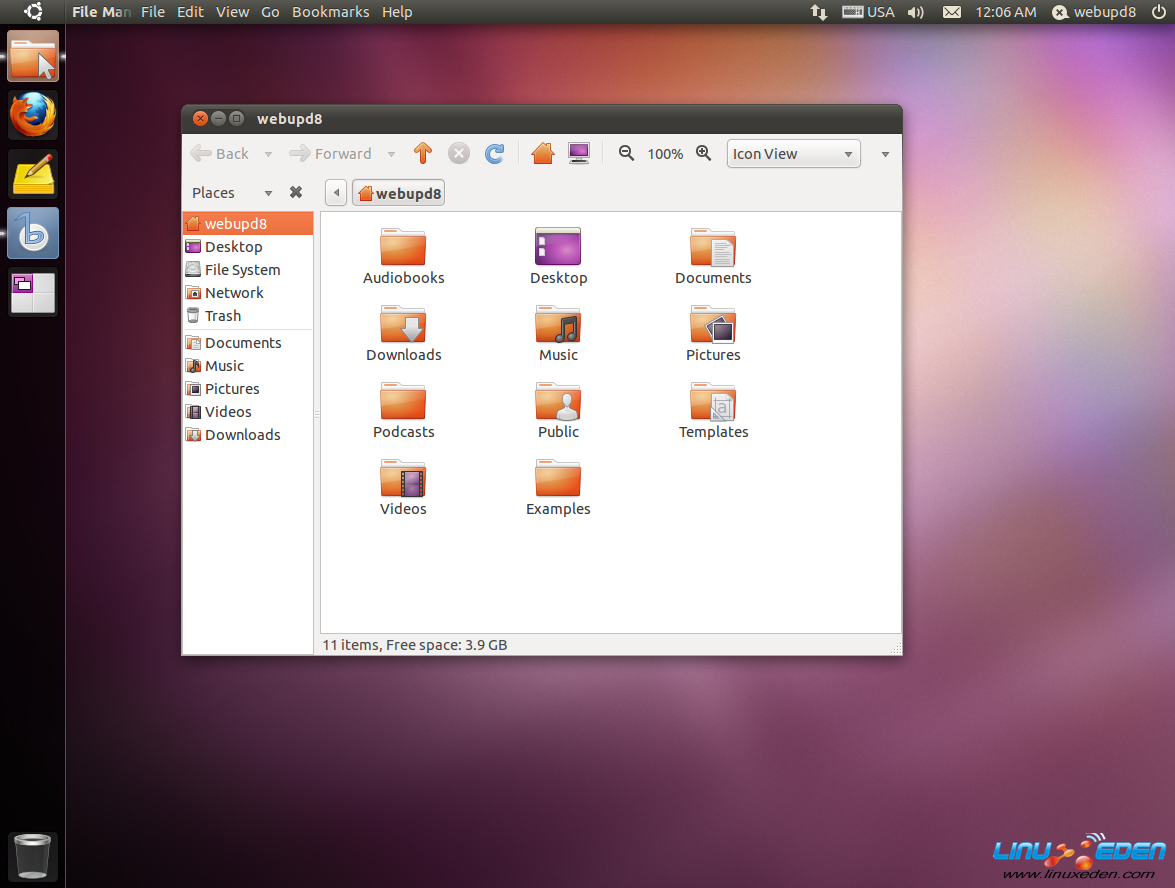
Task: Click the webupd8 path bar button
Action: pyautogui.click(x=399, y=193)
